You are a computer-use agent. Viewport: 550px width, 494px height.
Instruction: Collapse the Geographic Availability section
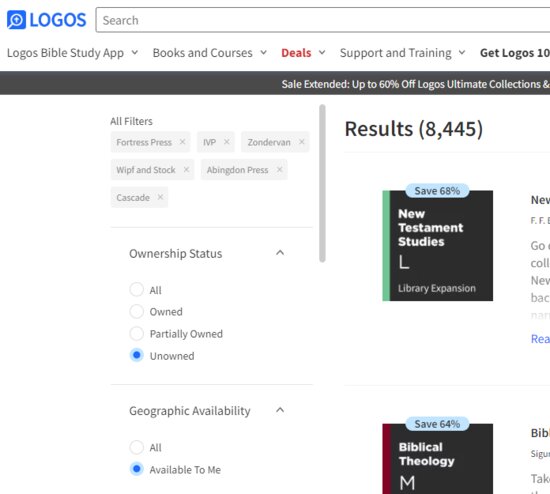coord(280,410)
